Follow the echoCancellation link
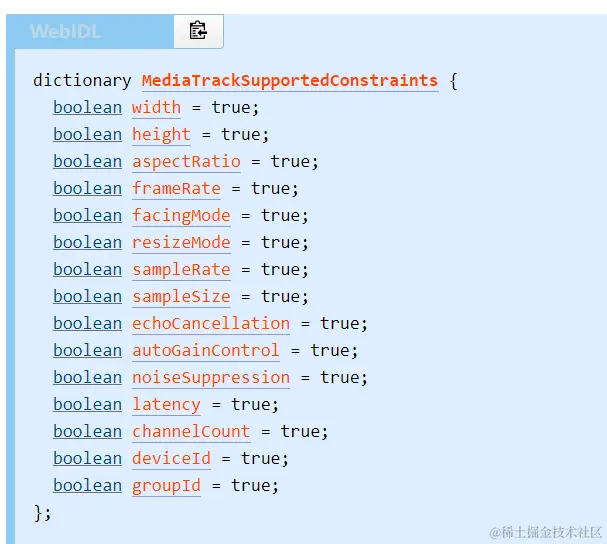The width and height of the screenshot is (607, 544). point(211,324)
